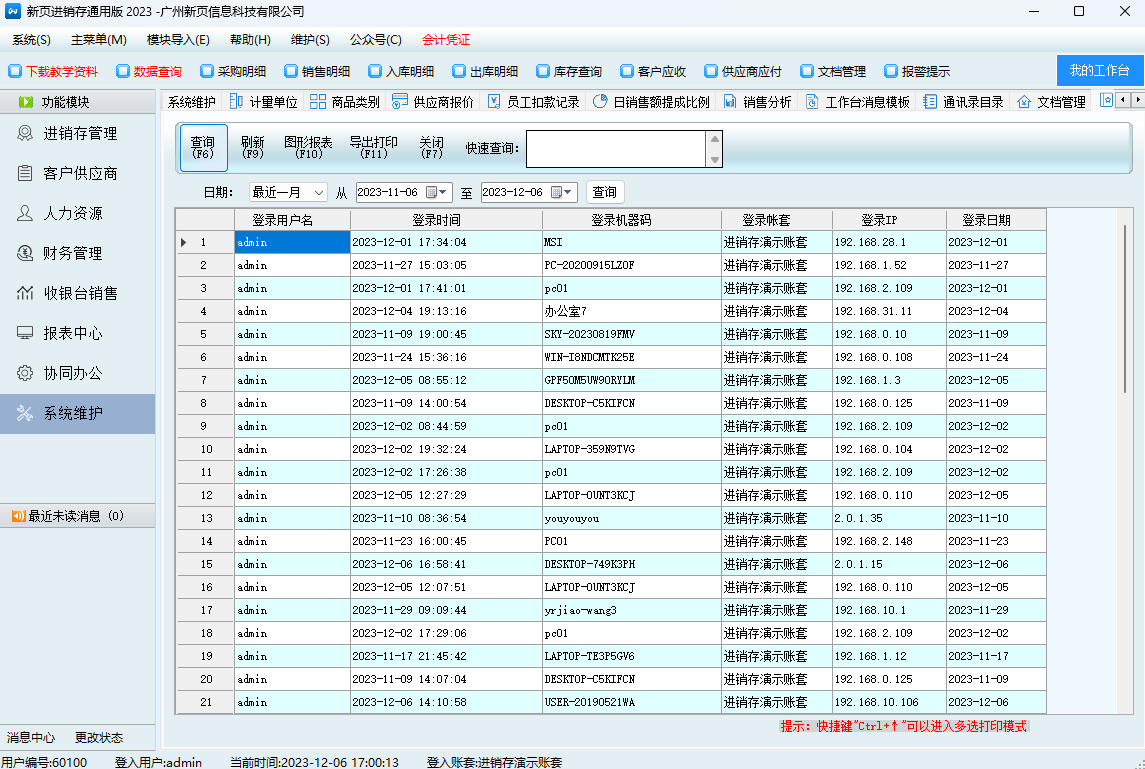Click the 查询(F6) toolbar button

(x=204, y=148)
